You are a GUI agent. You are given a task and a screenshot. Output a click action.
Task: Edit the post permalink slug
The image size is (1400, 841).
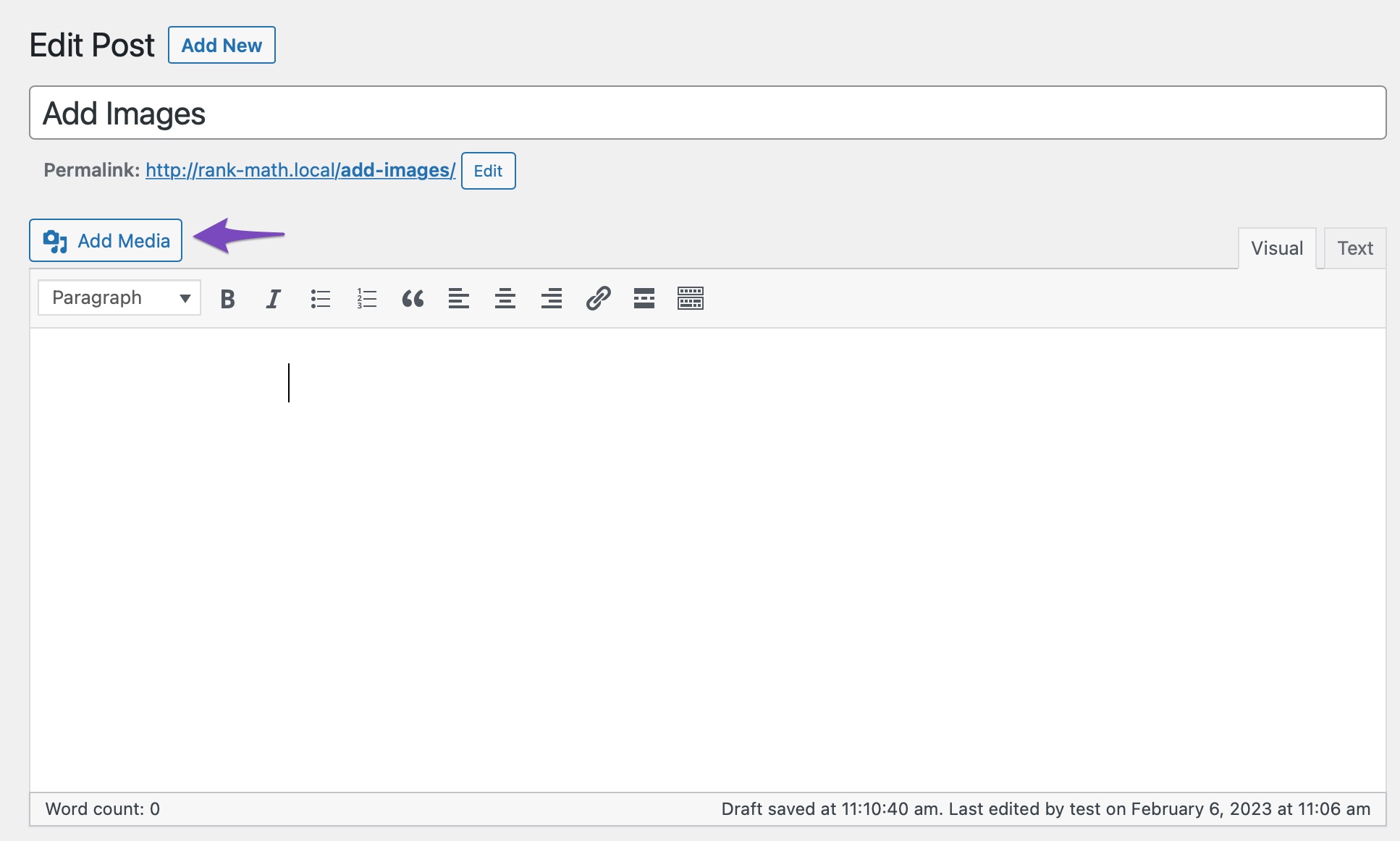488,170
